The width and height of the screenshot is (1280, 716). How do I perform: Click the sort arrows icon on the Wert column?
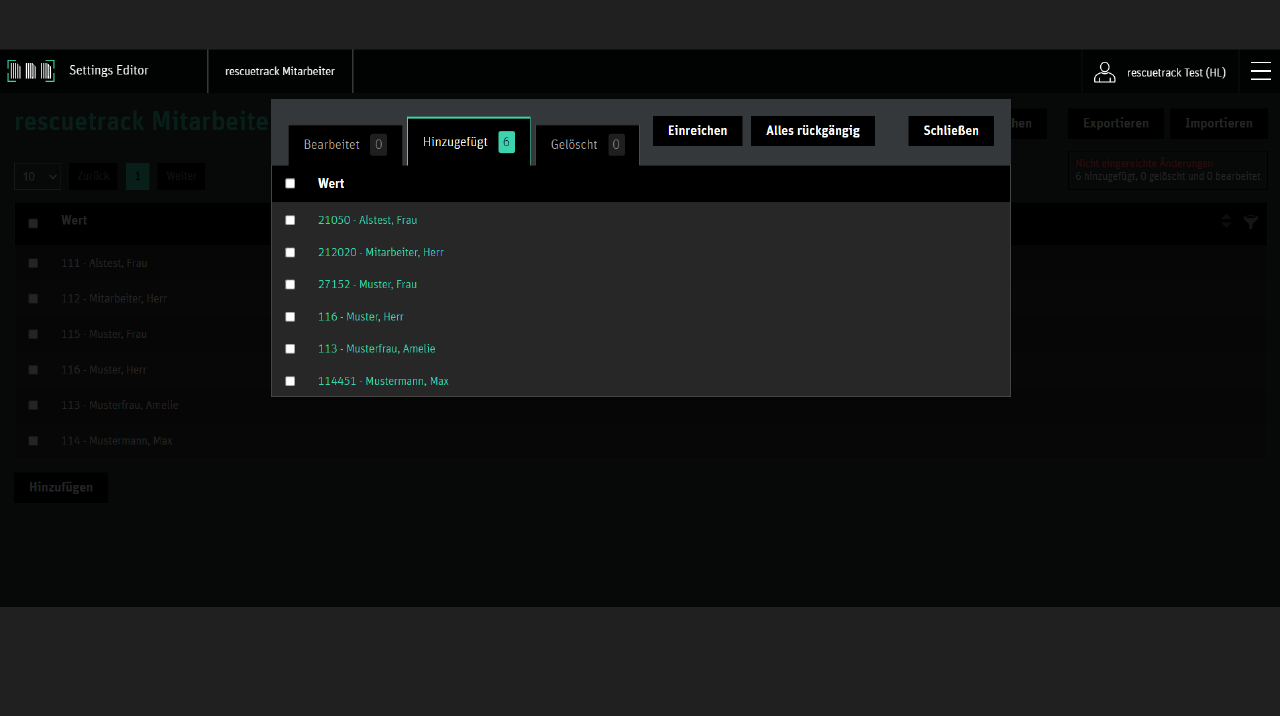(x=1226, y=221)
